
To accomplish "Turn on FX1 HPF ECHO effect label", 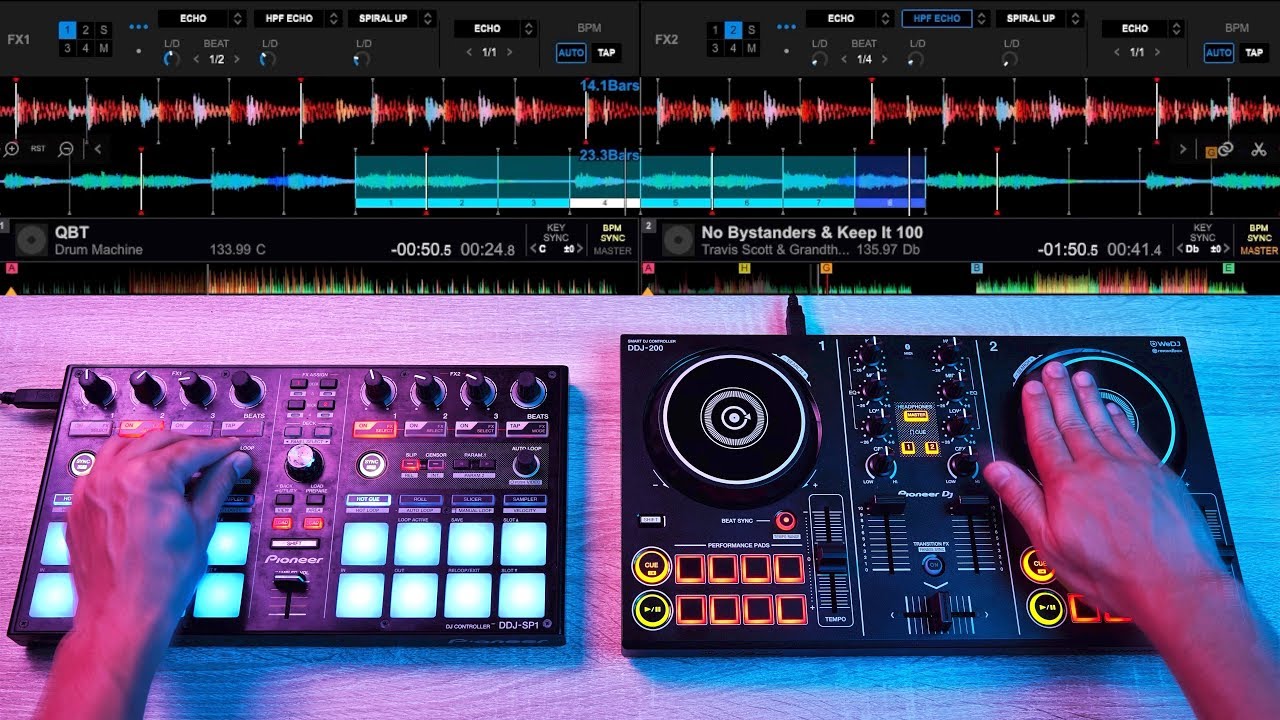I will click(x=289, y=18).
